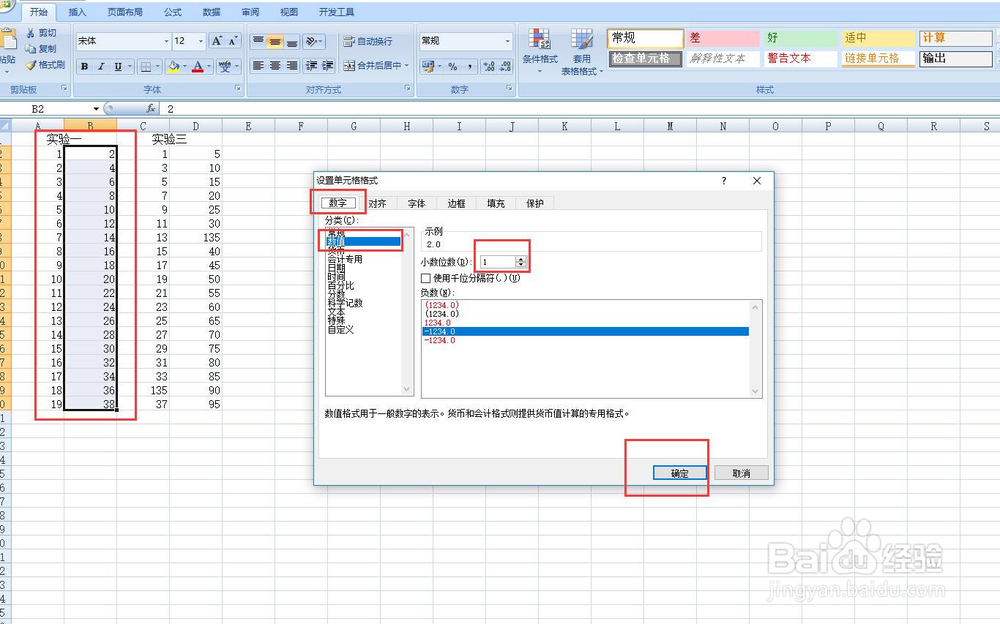The width and height of the screenshot is (1000, 624).
Task: Open the Fill (填充) dialog tab
Action: tap(496, 204)
